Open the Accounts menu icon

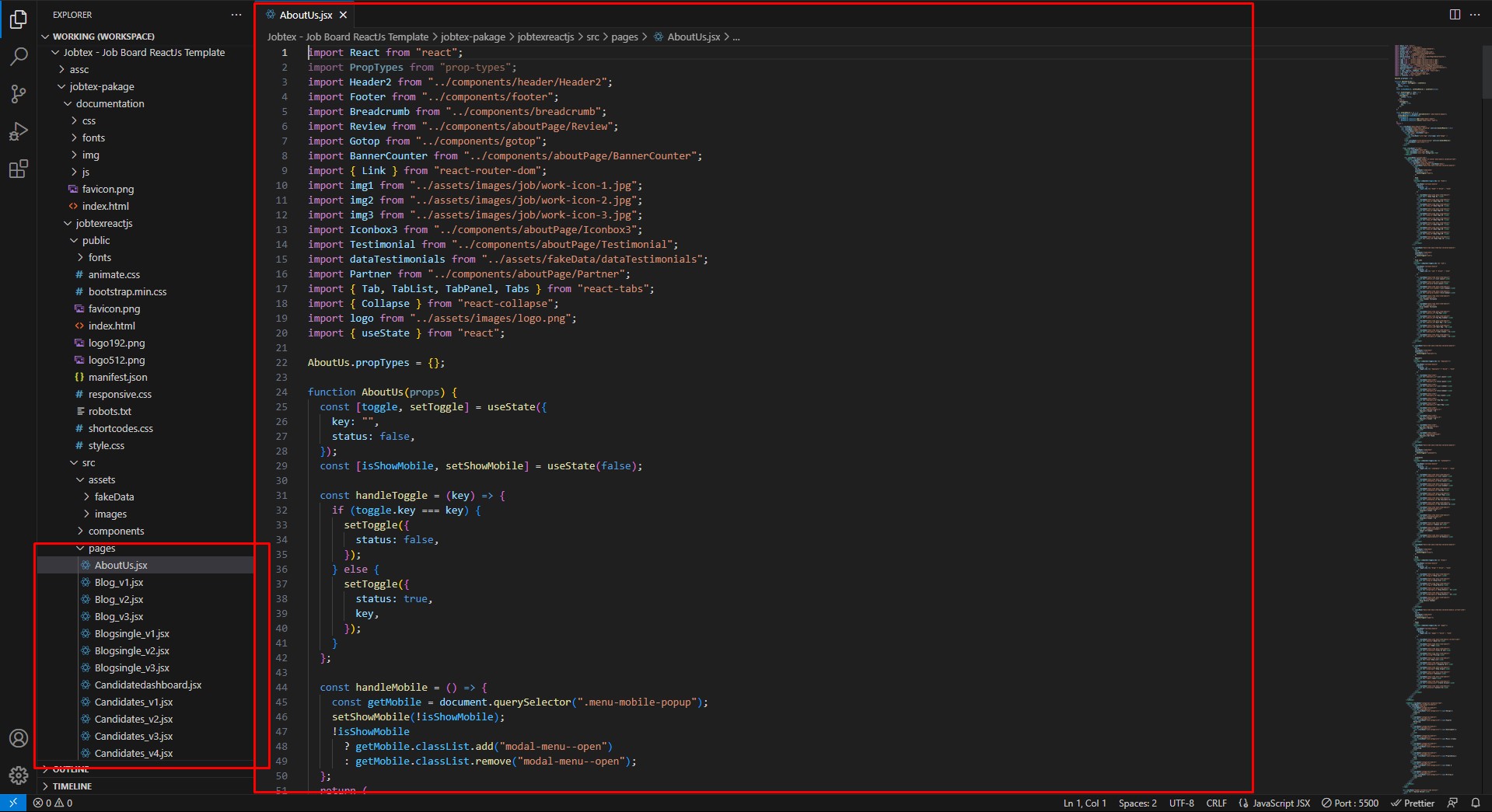tap(19, 738)
